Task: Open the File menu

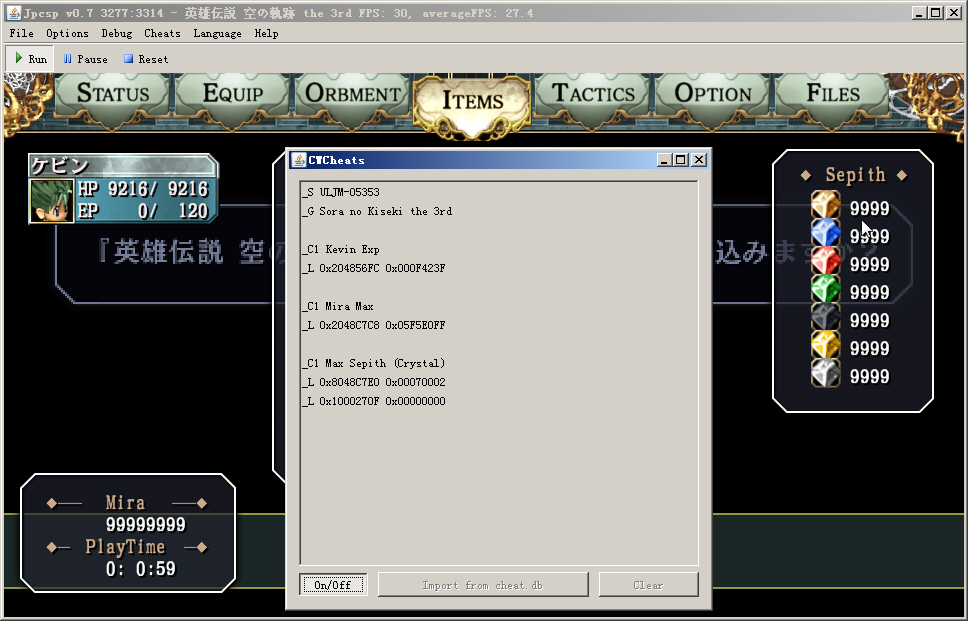Action: tap(22, 33)
